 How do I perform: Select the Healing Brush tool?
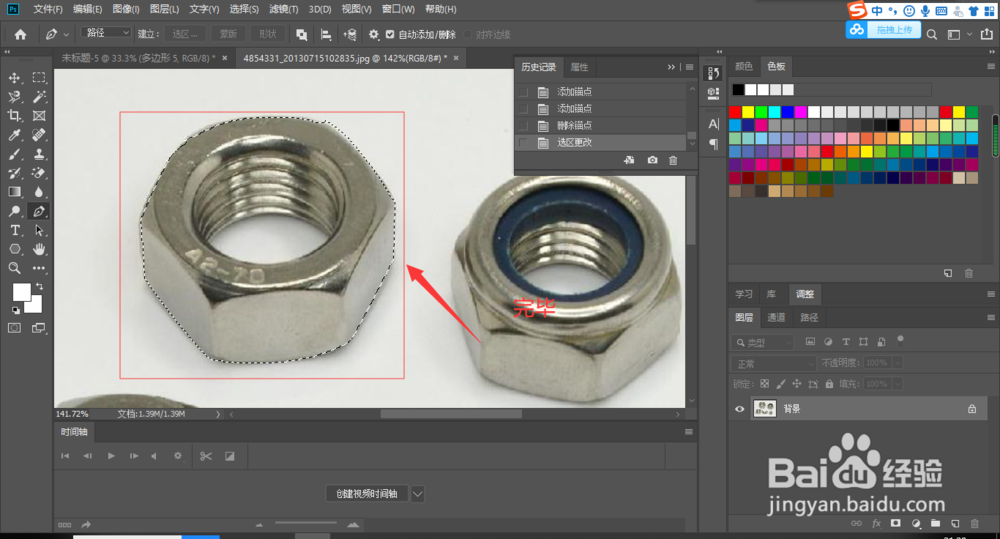39,135
